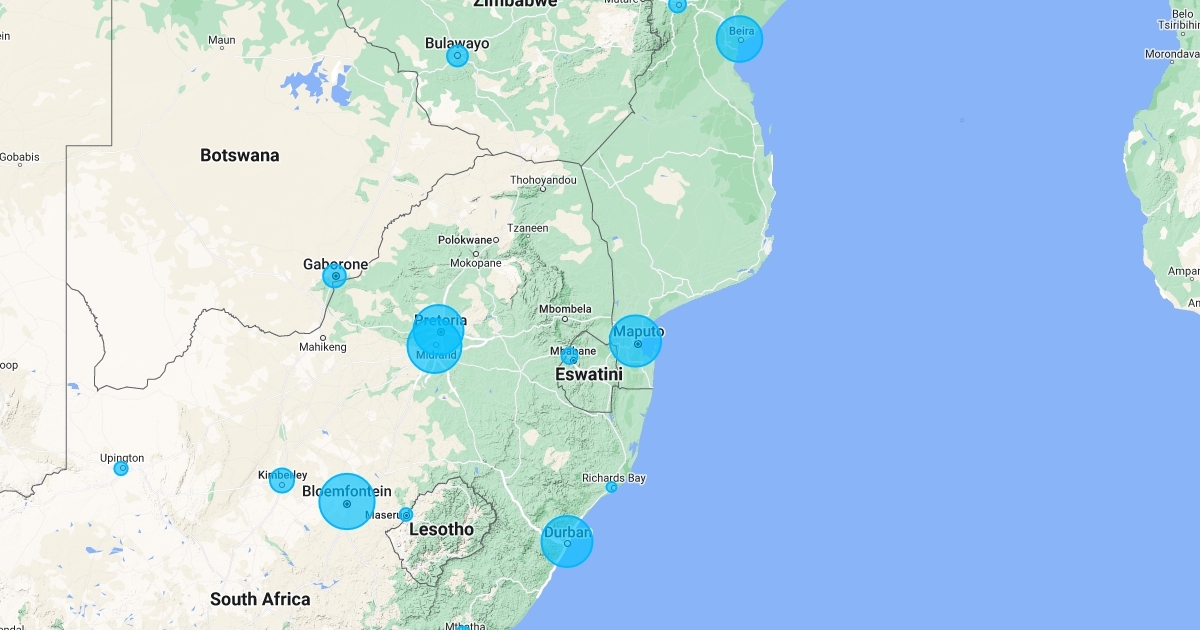Click the Bulawayo bubble marker

(457, 56)
